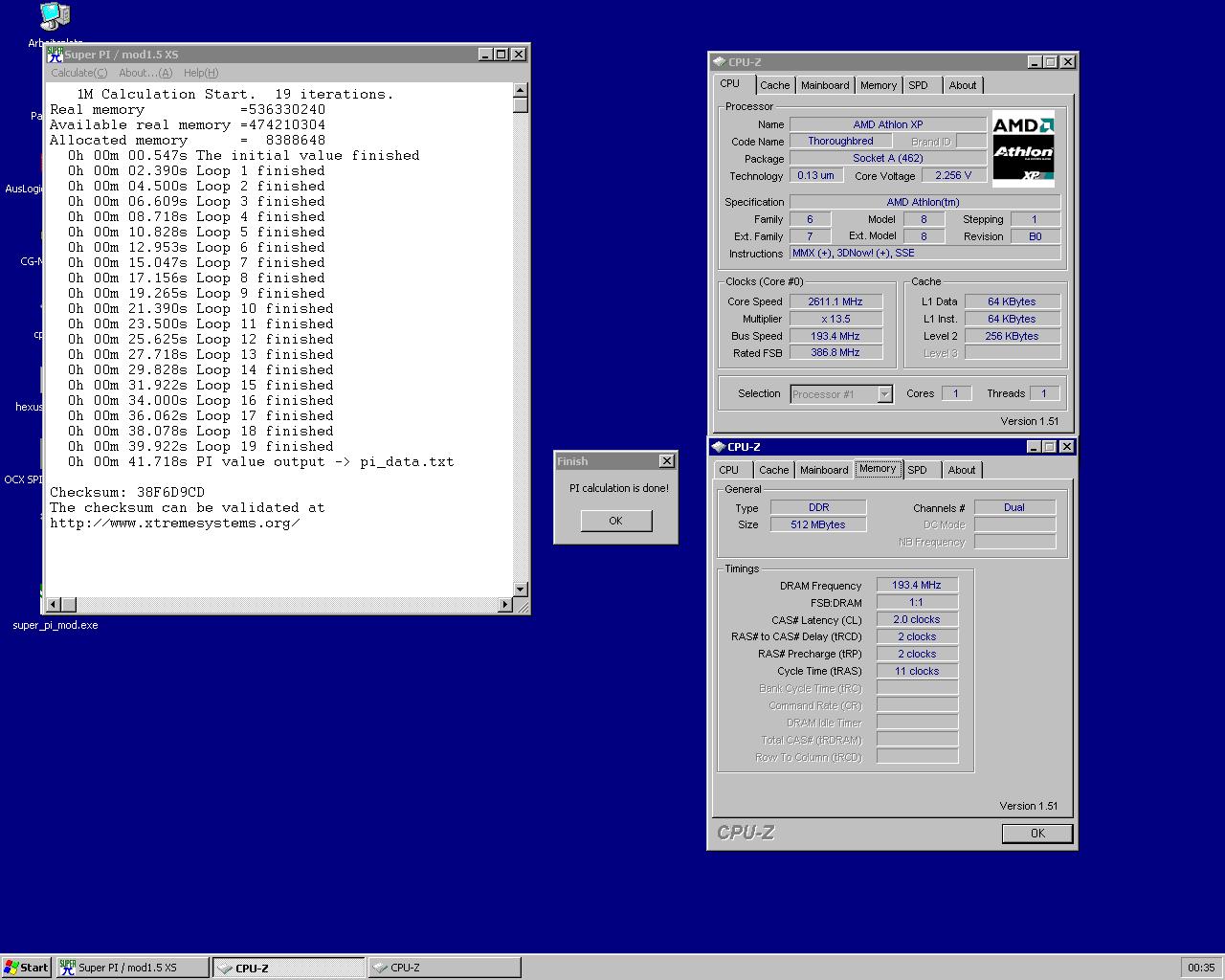Image resolution: width=1225 pixels, height=980 pixels.
Task: Click the Super PI title bar icon
Action: tap(56, 55)
